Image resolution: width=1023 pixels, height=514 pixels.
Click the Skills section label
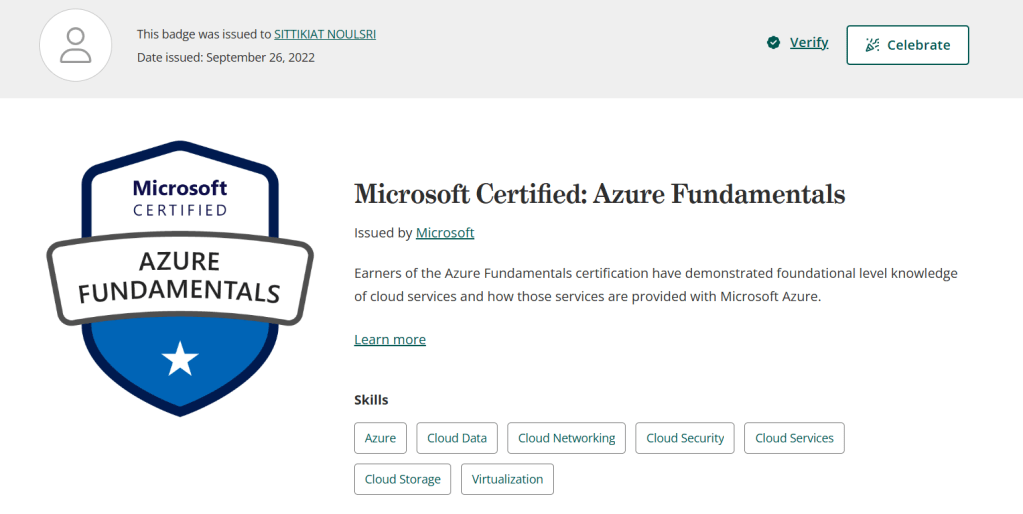tap(371, 400)
